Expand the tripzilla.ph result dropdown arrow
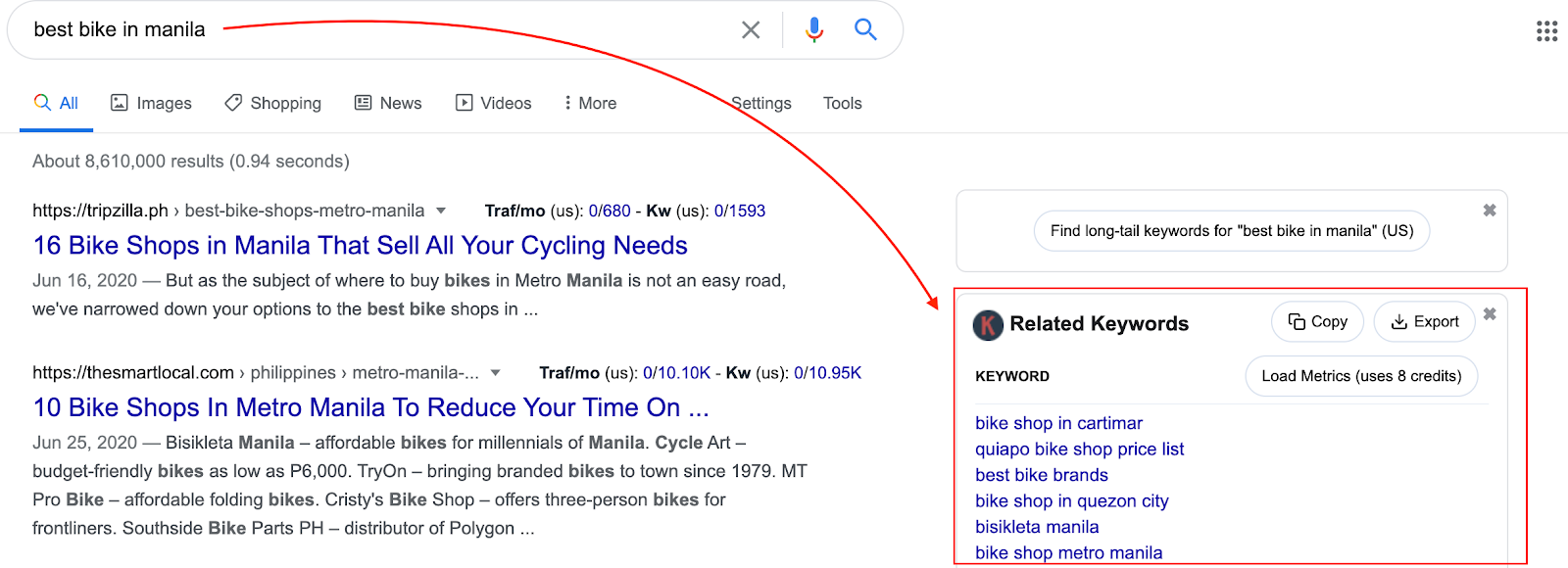 click(441, 211)
